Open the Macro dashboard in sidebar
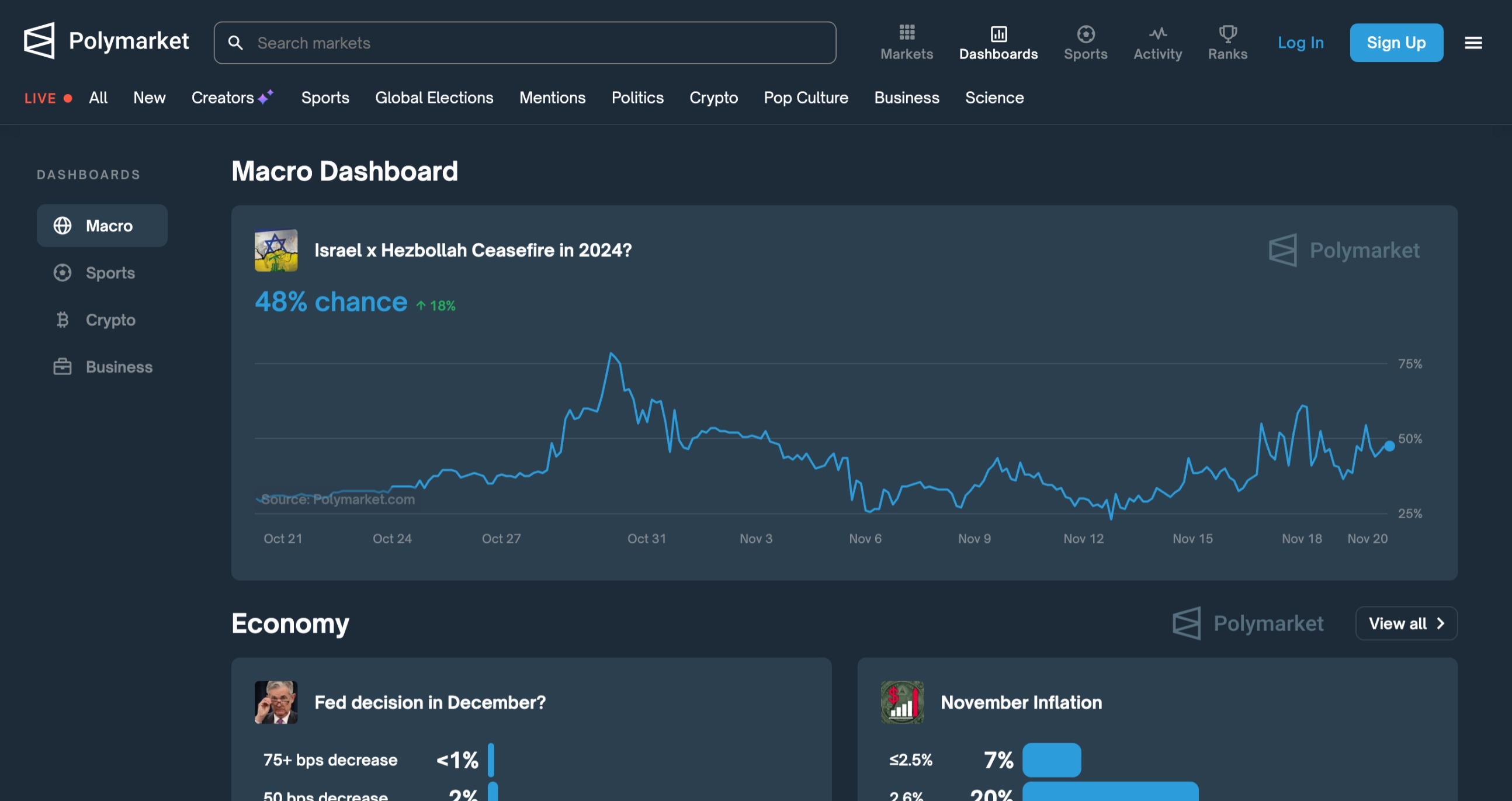The width and height of the screenshot is (1512, 801). tap(102, 226)
